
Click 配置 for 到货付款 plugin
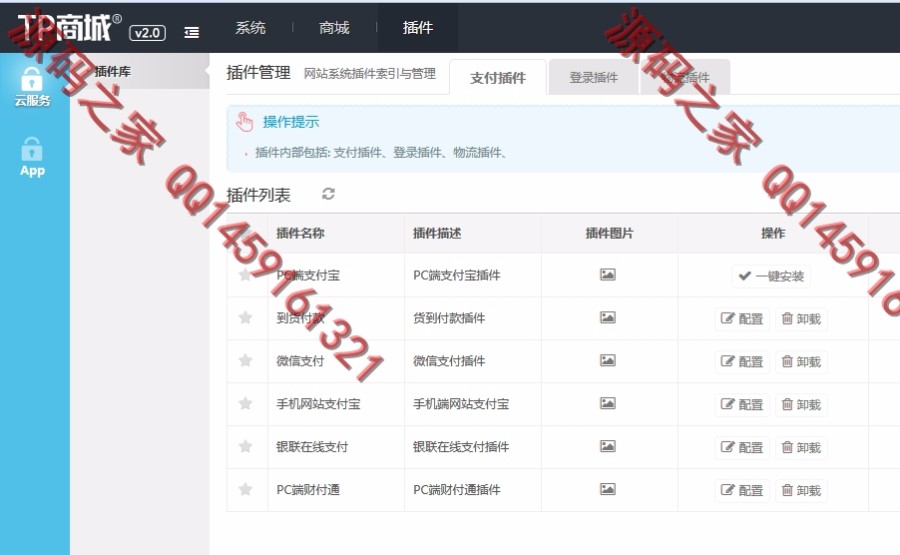[742, 319]
